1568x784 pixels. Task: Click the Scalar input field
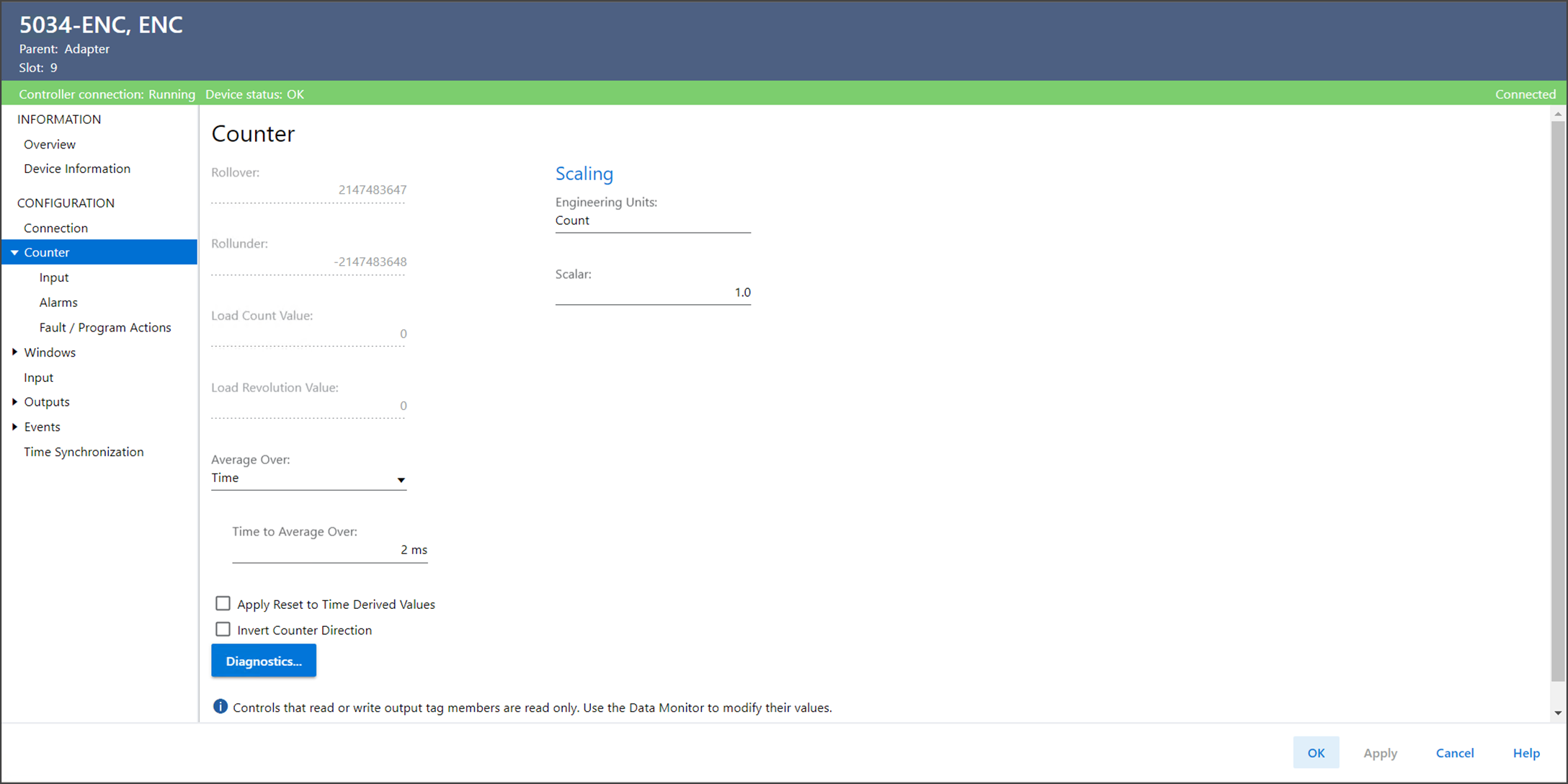[652, 293]
